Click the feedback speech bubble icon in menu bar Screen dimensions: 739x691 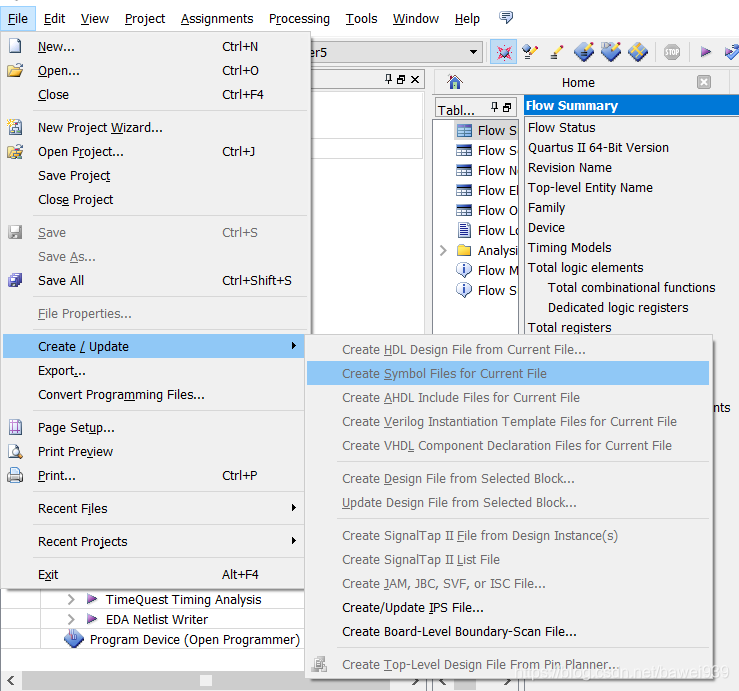pyautogui.click(x=506, y=18)
